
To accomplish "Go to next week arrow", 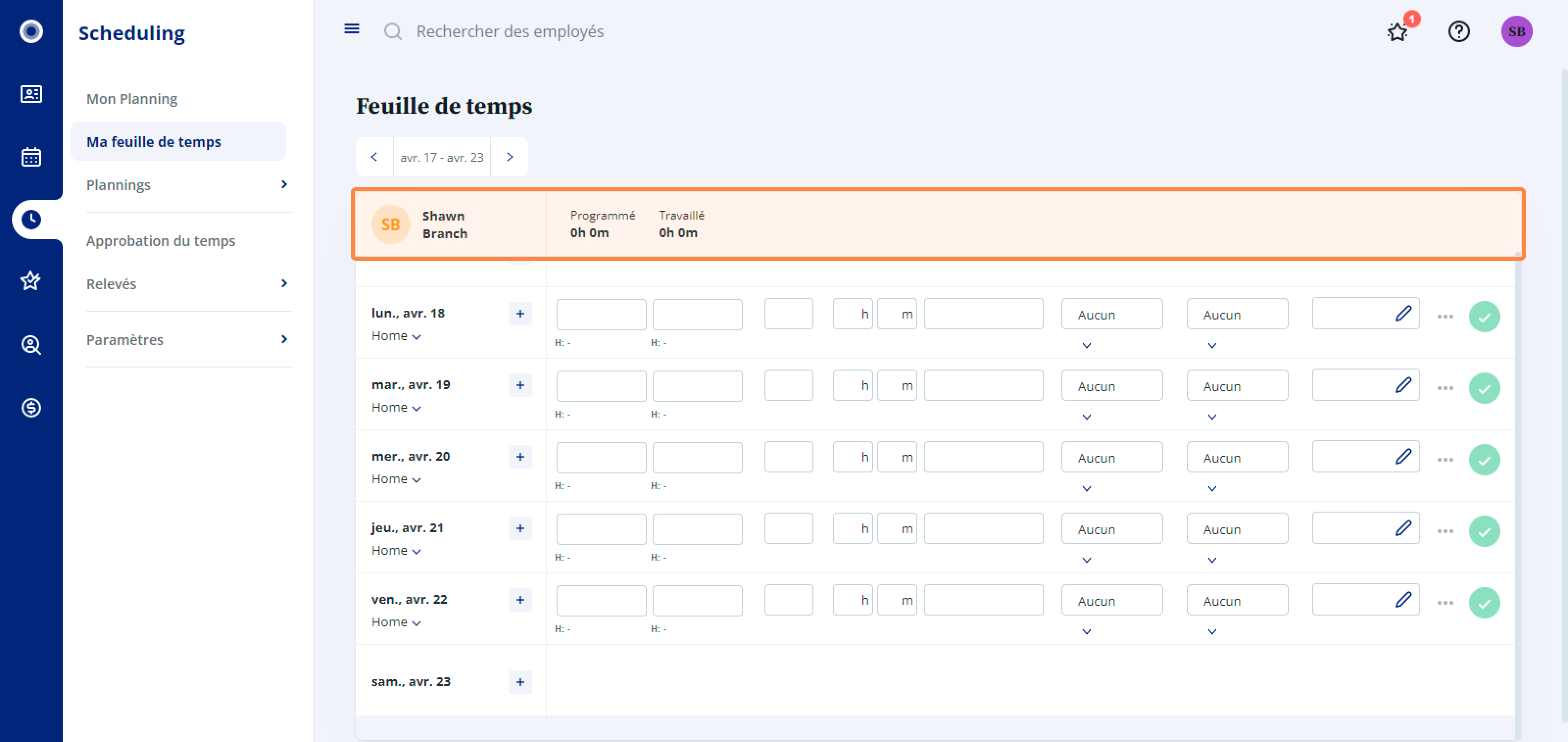I will pyautogui.click(x=510, y=157).
